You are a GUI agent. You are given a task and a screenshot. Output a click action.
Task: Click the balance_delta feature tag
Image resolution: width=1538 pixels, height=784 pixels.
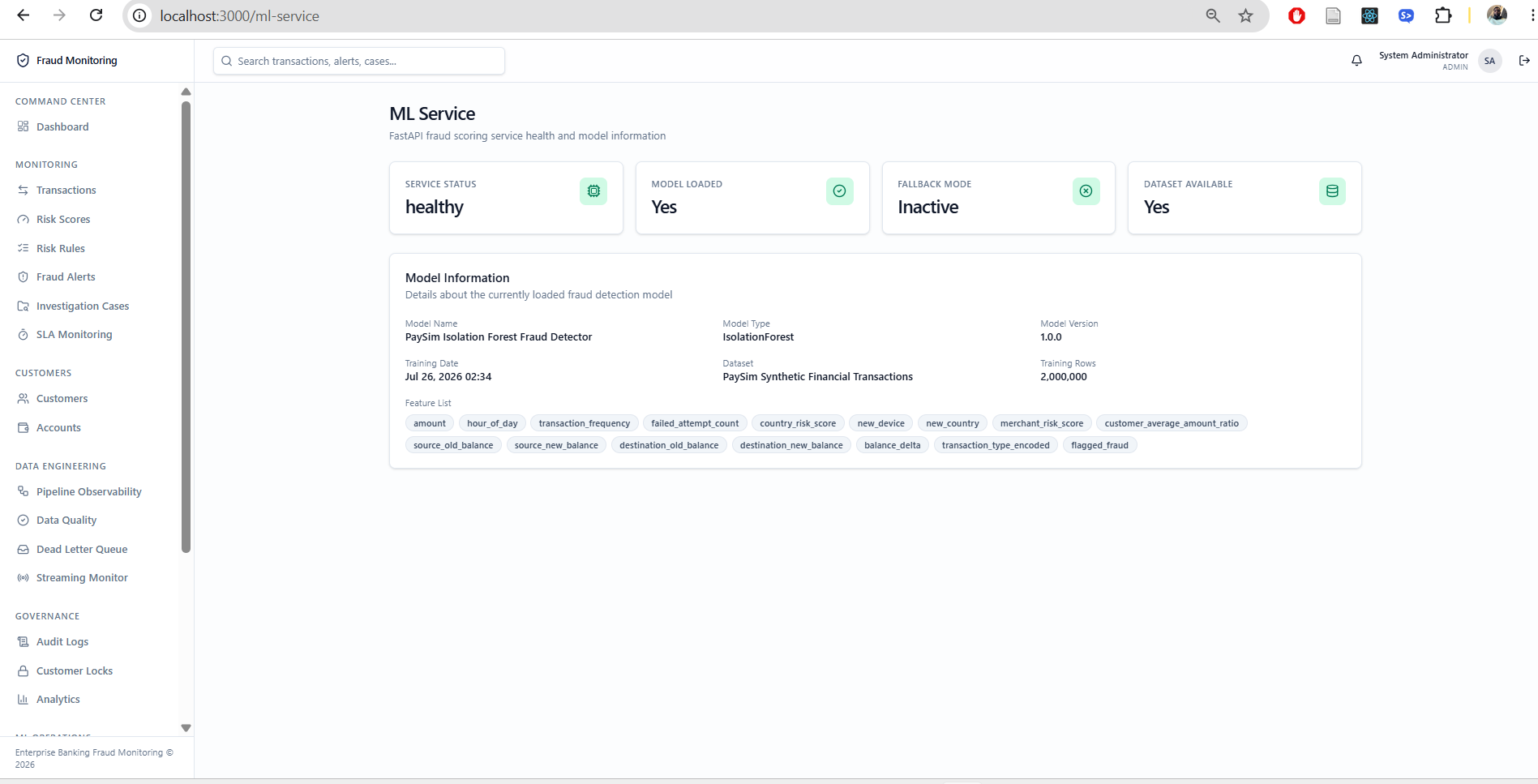pos(893,445)
